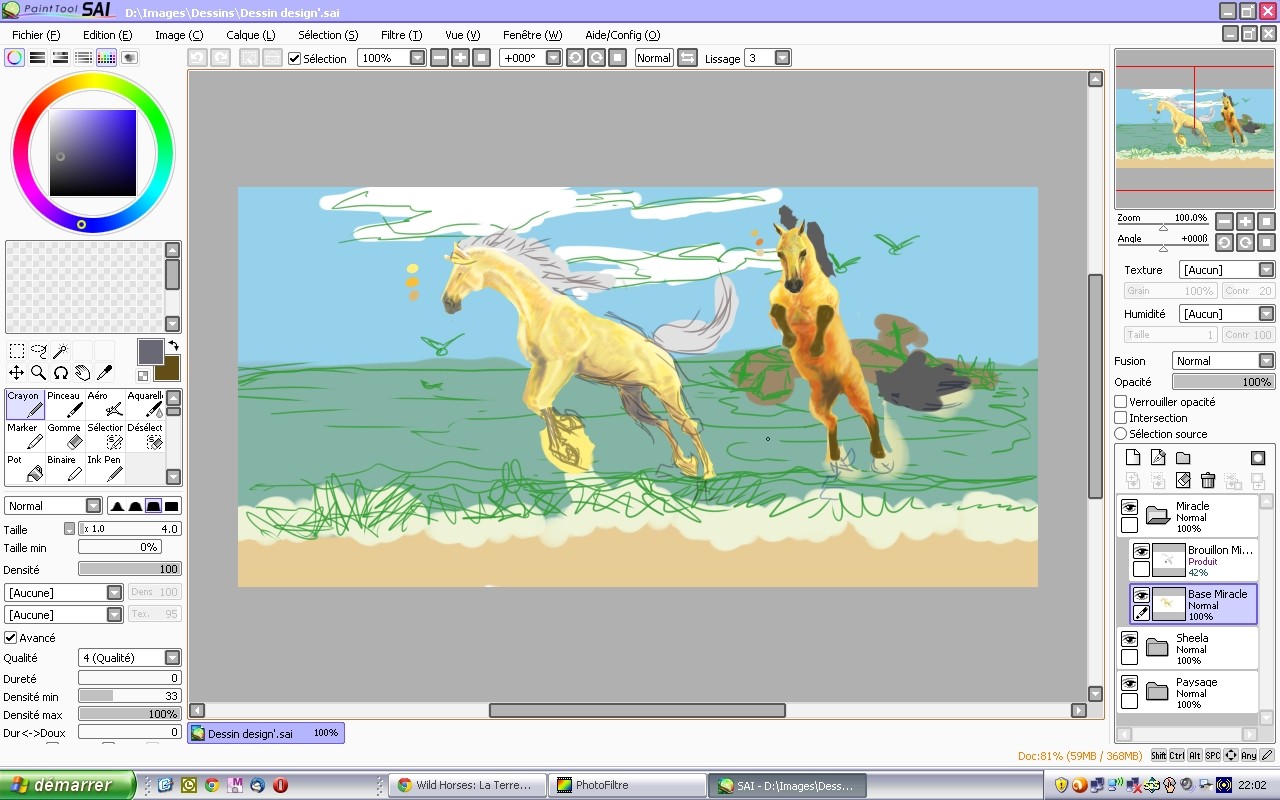This screenshot has width=1280, height=800.
Task: Flip the canvas view horizontally
Action: (687, 58)
